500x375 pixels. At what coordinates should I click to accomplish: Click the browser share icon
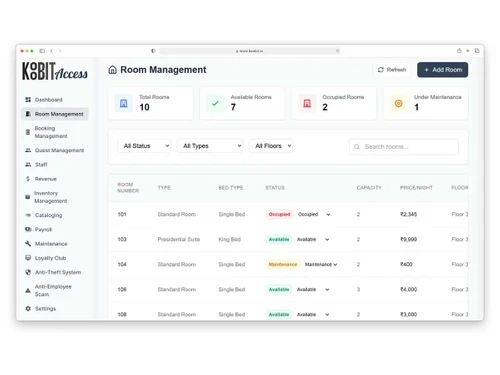(459, 51)
